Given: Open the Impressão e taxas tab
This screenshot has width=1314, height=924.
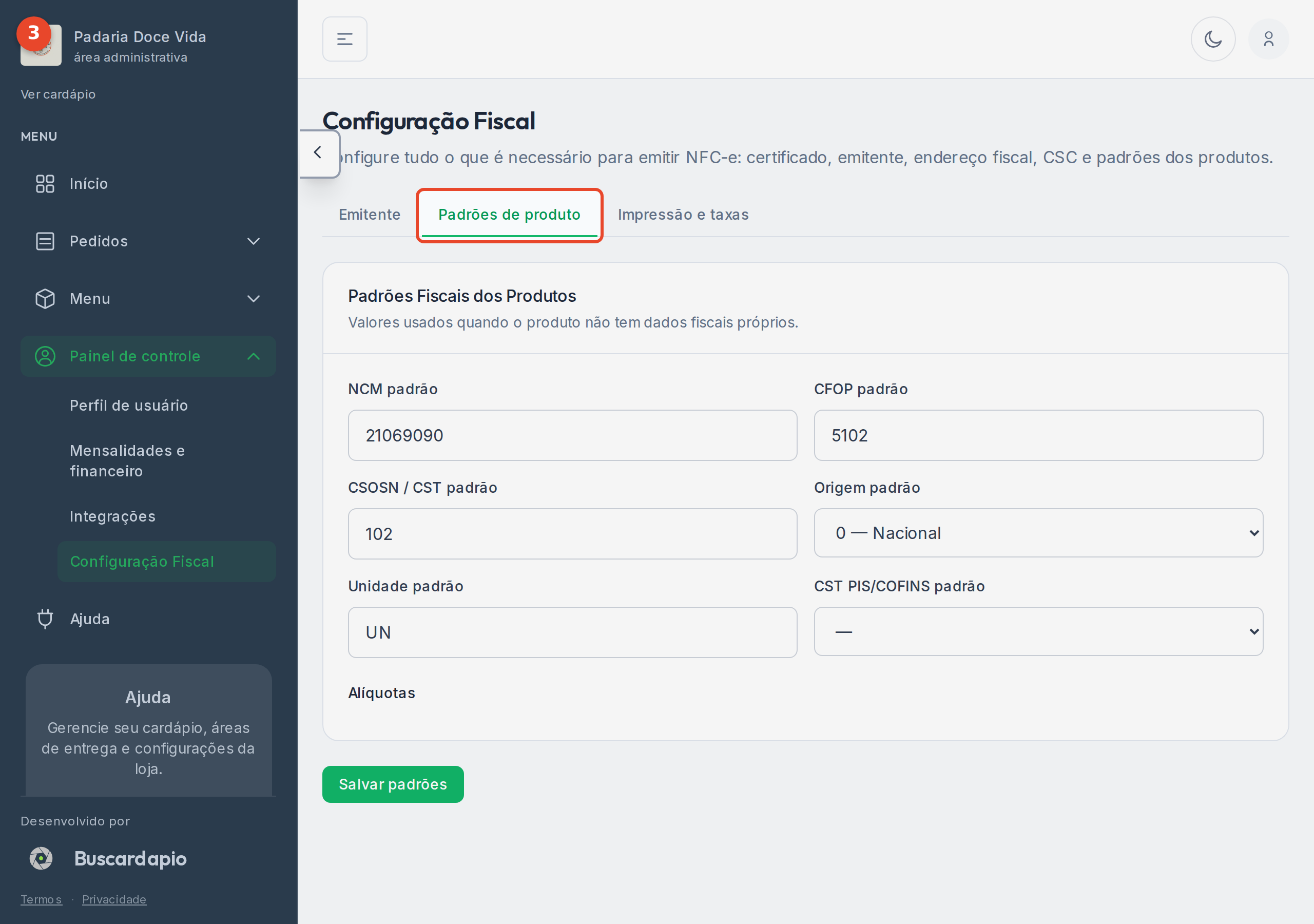Looking at the screenshot, I should (683, 215).
